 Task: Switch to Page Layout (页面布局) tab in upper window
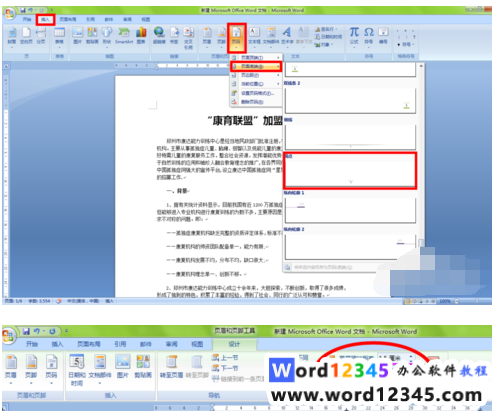[x=68, y=19]
